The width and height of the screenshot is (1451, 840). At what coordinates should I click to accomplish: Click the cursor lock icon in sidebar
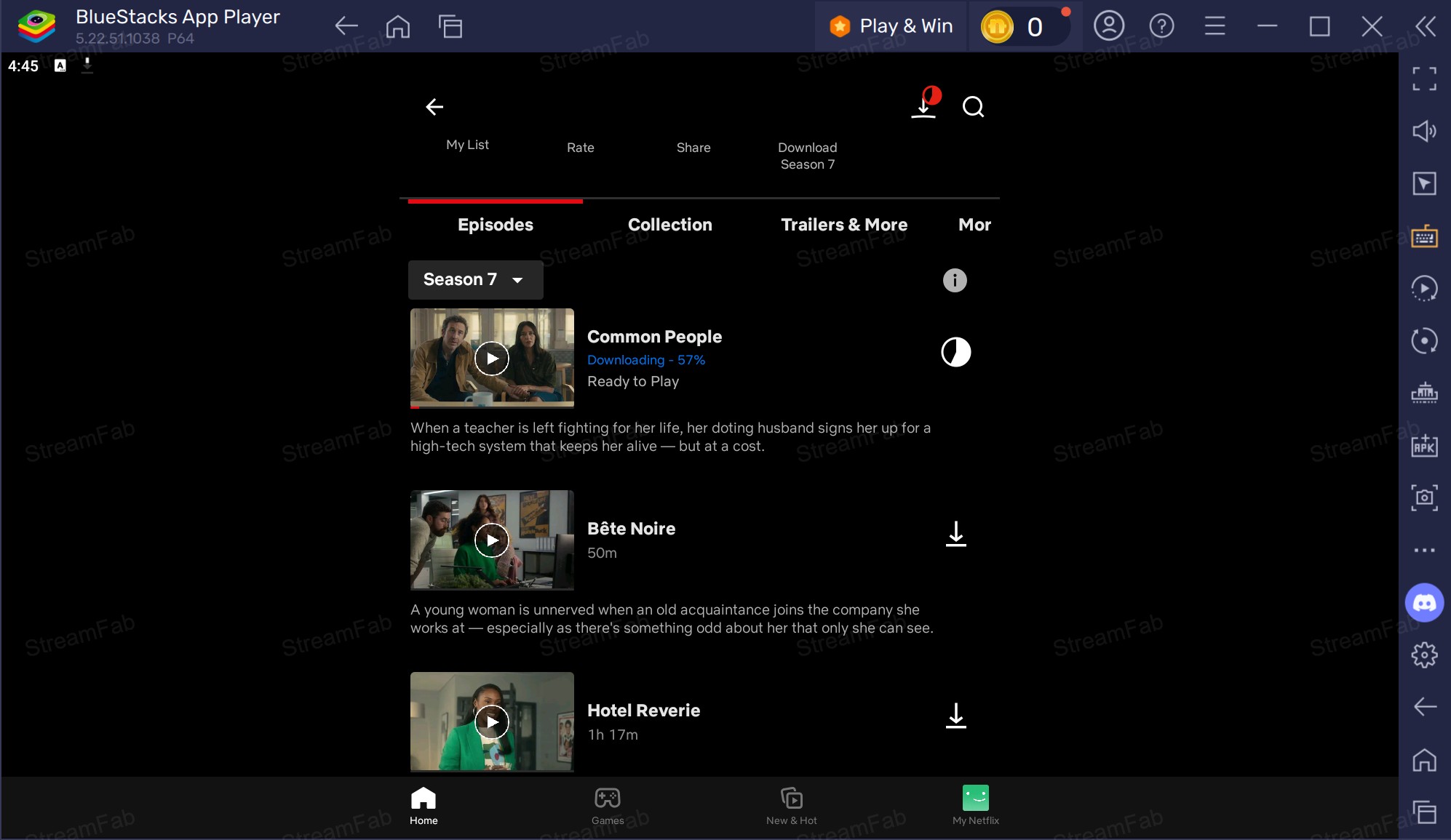pyautogui.click(x=1424, y=183)
